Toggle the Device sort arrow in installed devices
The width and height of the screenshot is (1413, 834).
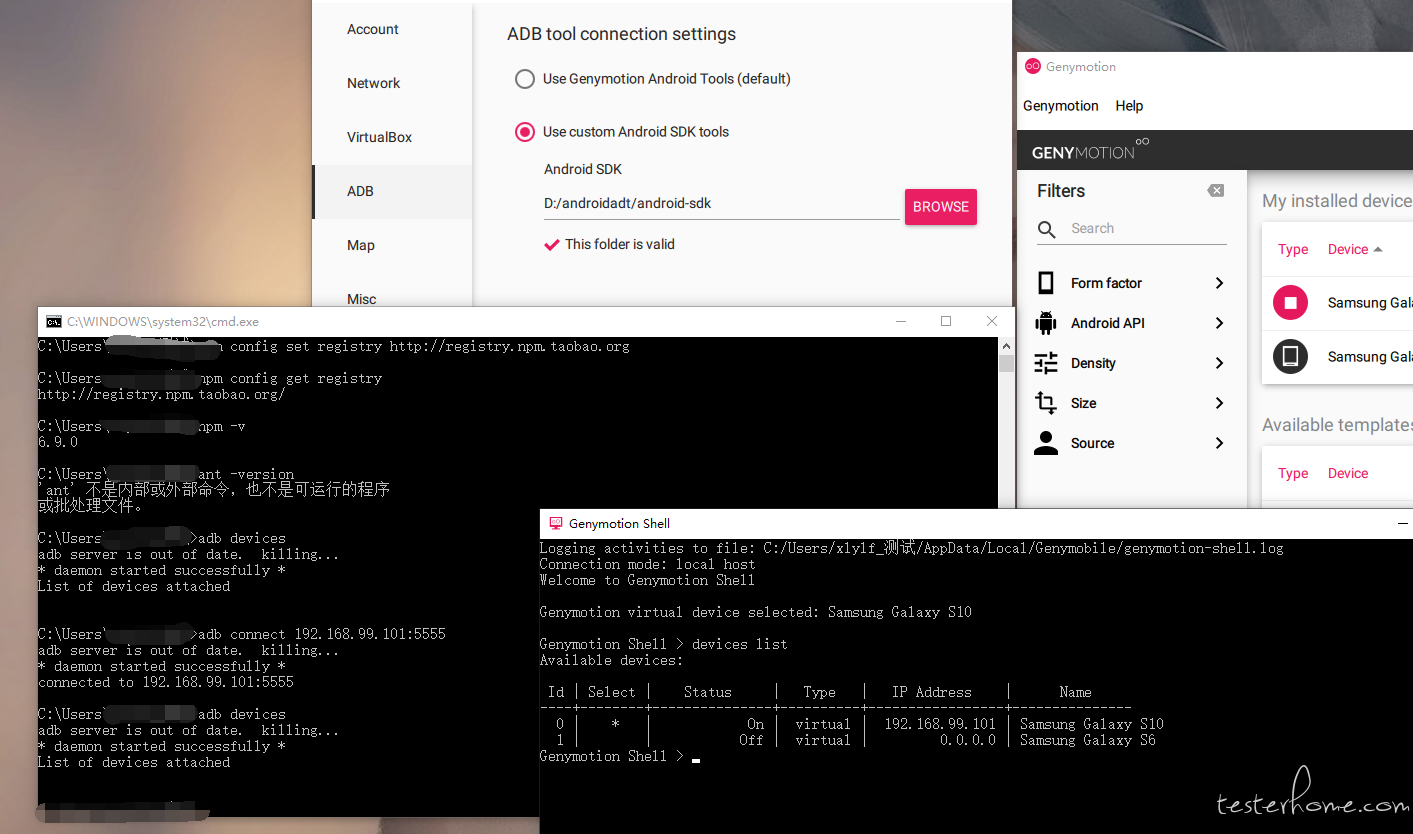[x=1378, y=250]
